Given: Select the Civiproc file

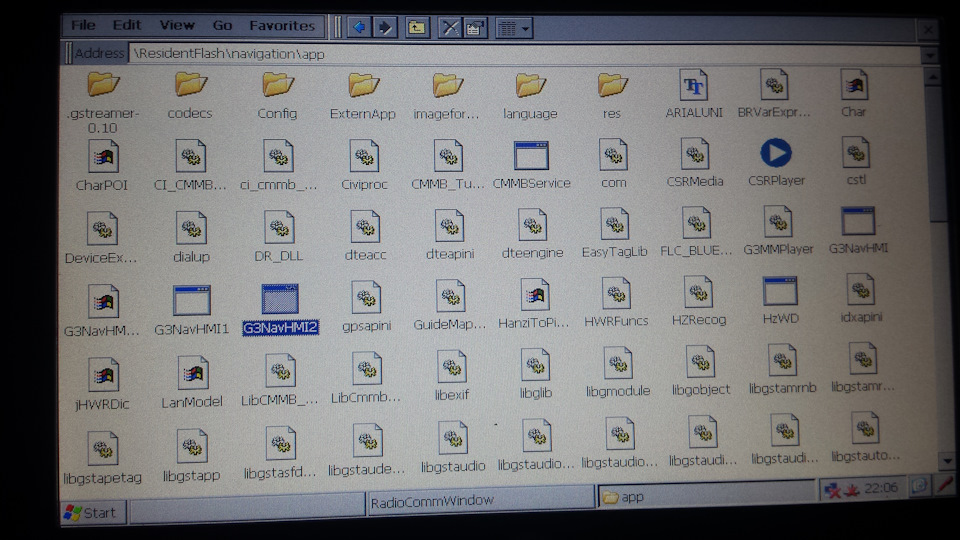Looking at the screenshot, I should point(364,165).
